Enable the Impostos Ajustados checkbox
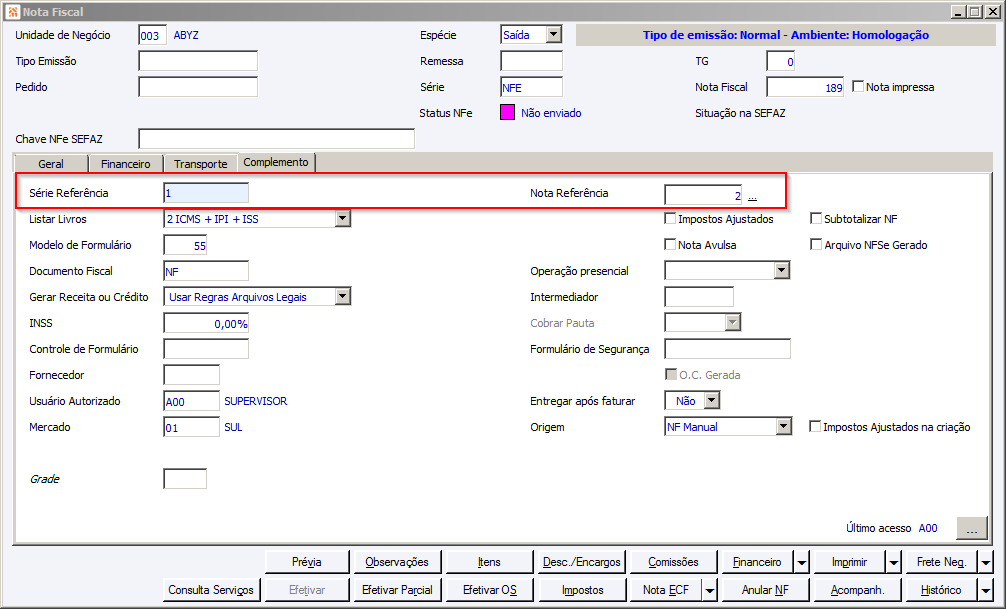This screenshot has width=1006, height=609. (x=670, y=219)
